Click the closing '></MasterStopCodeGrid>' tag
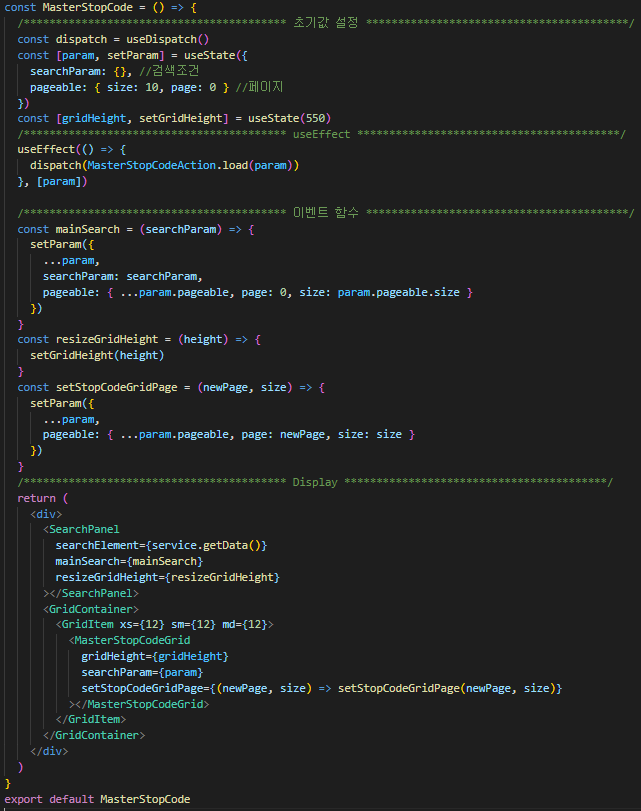 tap(139, 704)
